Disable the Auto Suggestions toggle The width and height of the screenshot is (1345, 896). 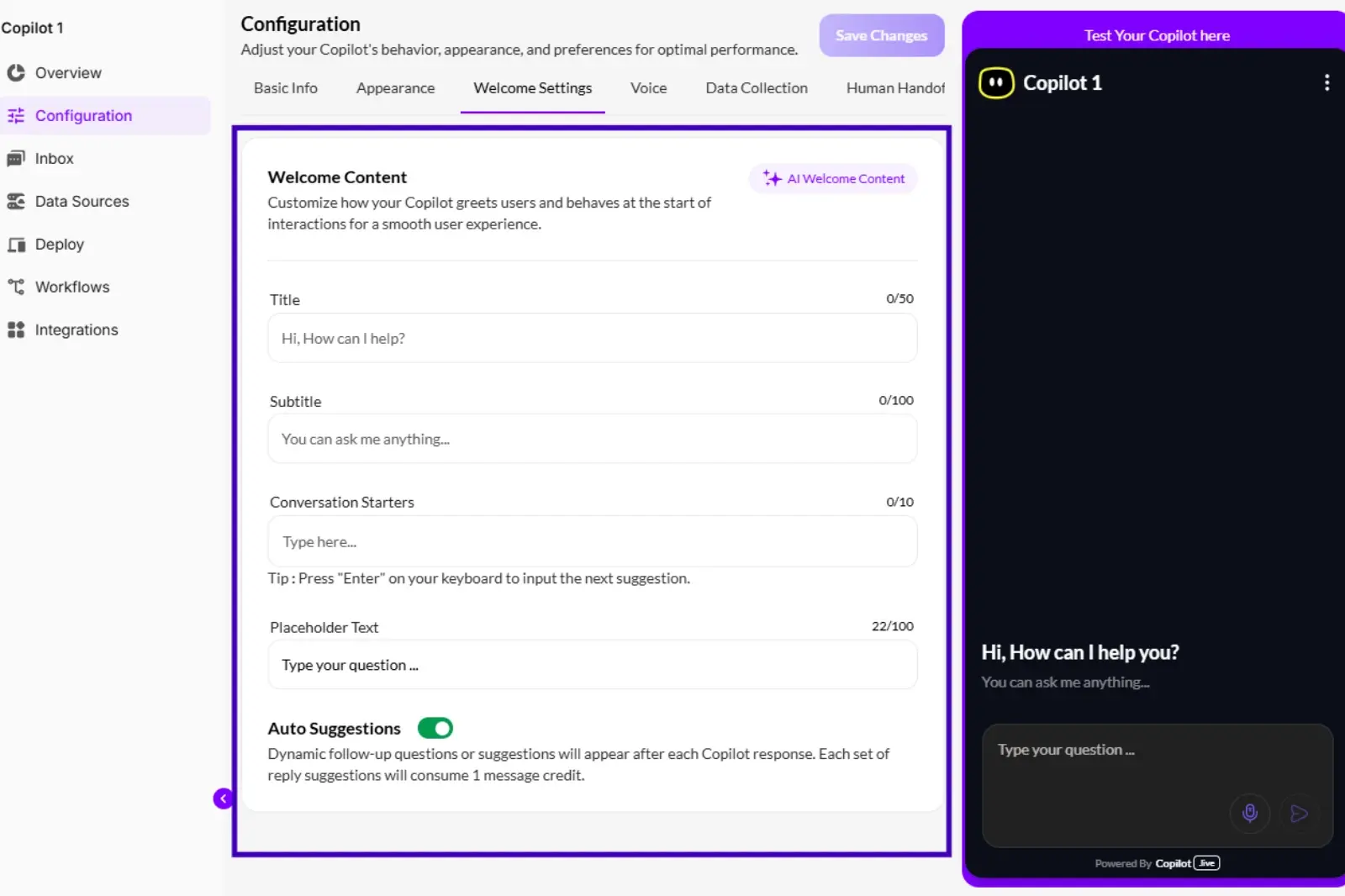point(435,728)
